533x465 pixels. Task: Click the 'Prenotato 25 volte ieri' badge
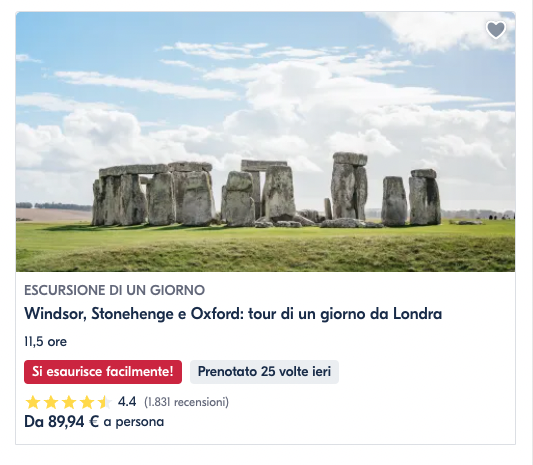pyautogui.click(x=264, y=372)
